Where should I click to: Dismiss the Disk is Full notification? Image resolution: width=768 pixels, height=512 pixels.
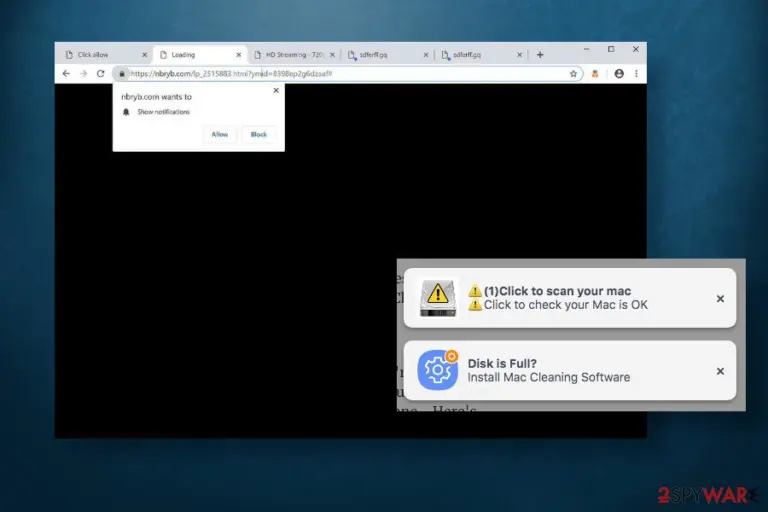(x=720, y=371)
